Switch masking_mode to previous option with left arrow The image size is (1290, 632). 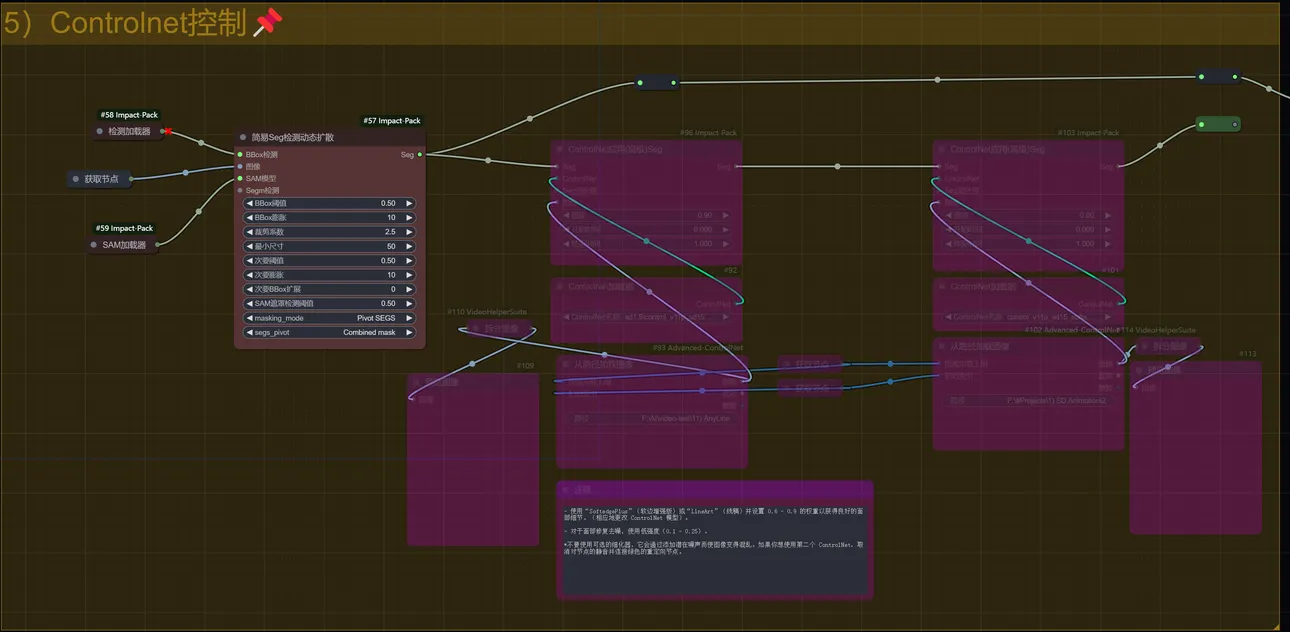tap(250, 318)
